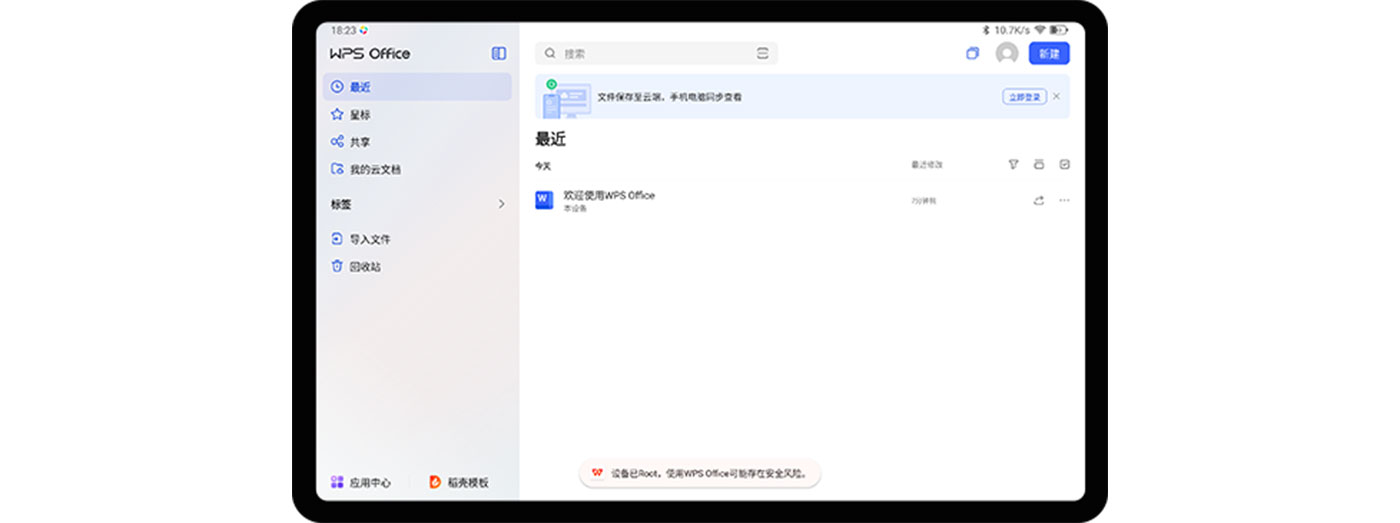Collapse the sidebar with the panel toggle icon
This screenshot has width=1400, height=523.
(499, 54)
